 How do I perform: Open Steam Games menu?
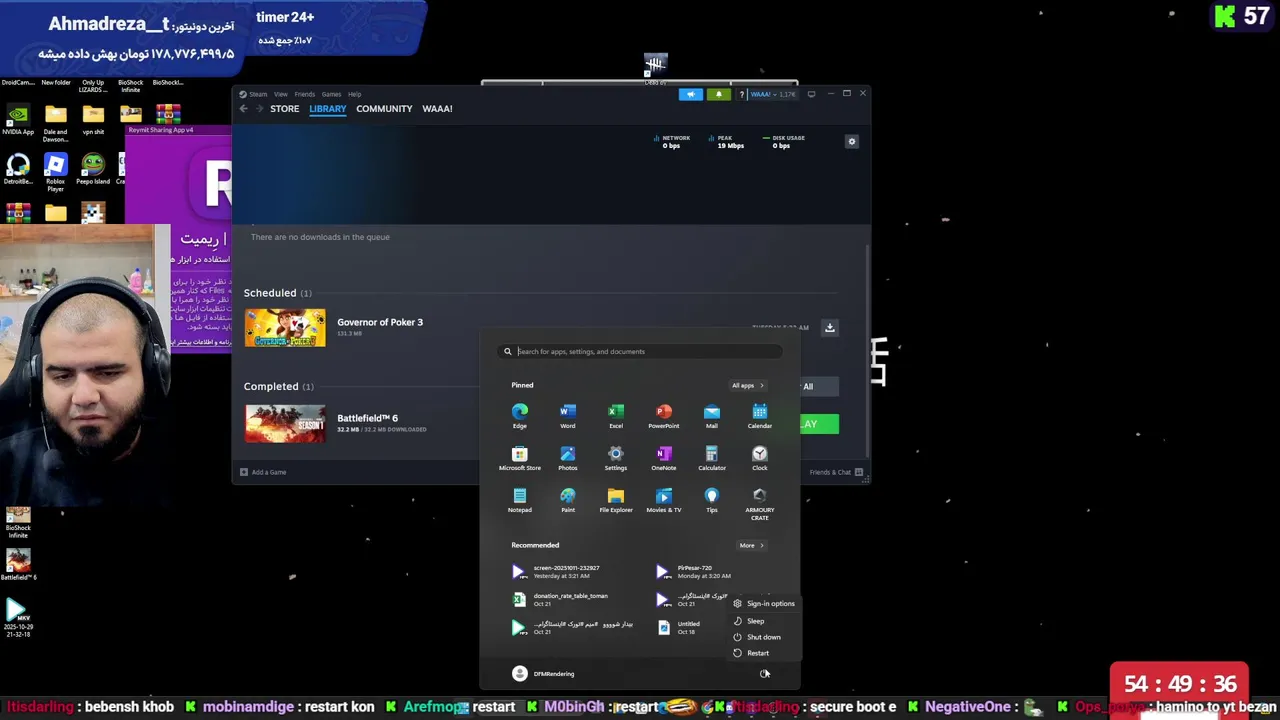pyautogui.click(x=331, y=94)
